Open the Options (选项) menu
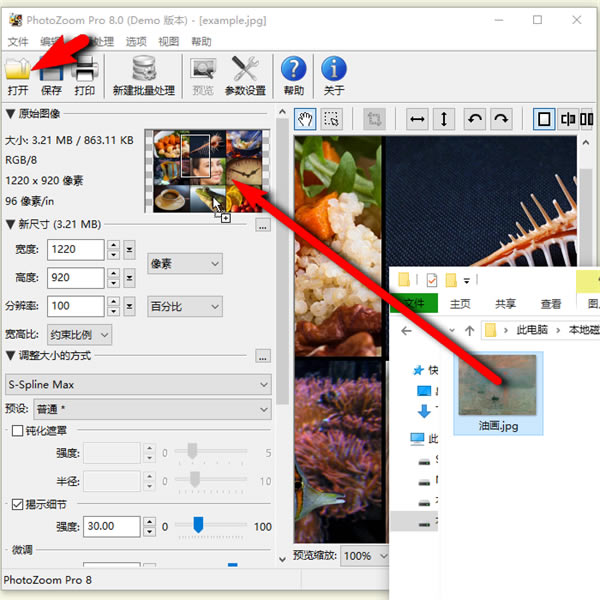This screenshot has width=600, height=600. (x=136, y=41)
